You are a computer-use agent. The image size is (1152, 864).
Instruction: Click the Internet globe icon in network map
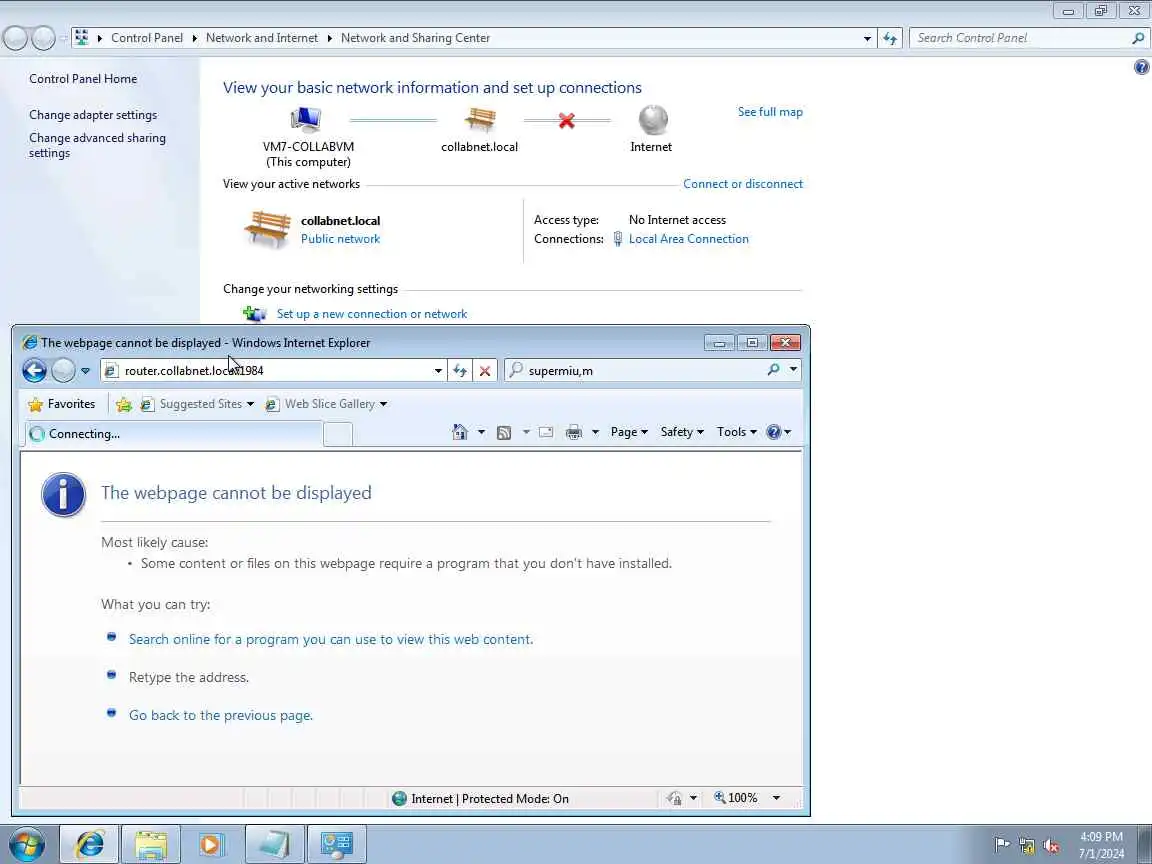(652, 120)
